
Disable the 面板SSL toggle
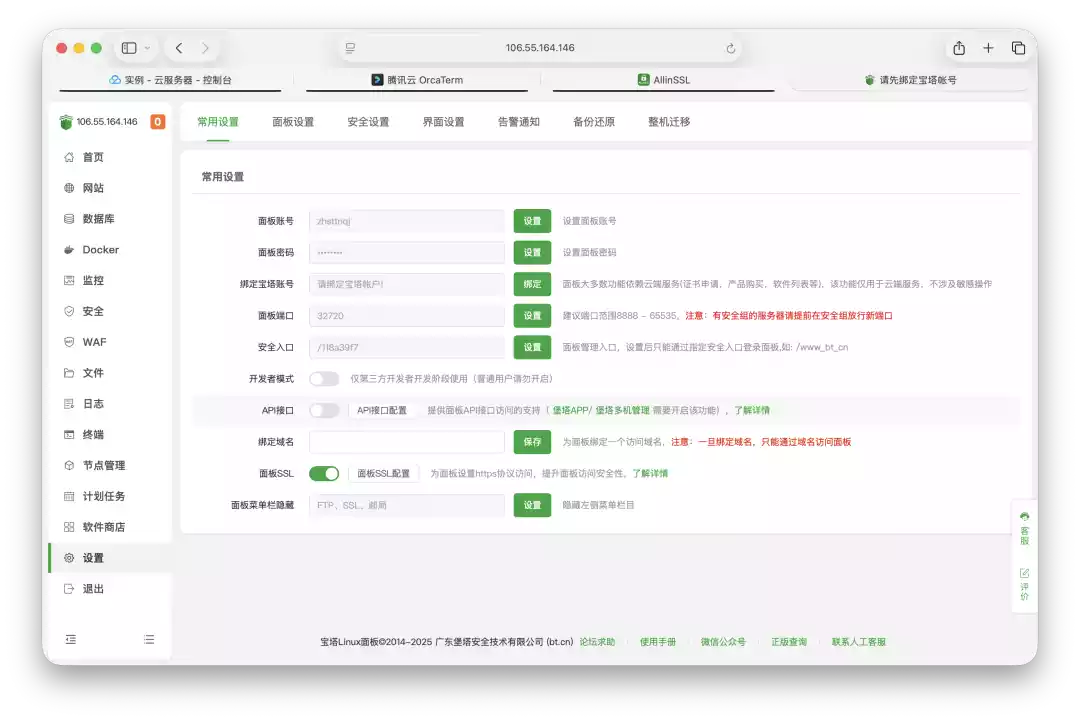click(325, 473)
